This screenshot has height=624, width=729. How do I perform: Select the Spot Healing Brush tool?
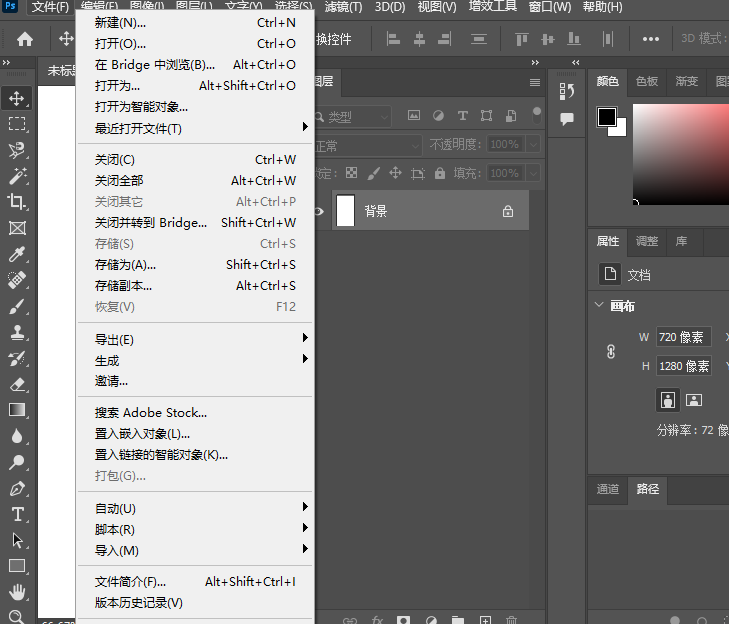pos(17,280)
